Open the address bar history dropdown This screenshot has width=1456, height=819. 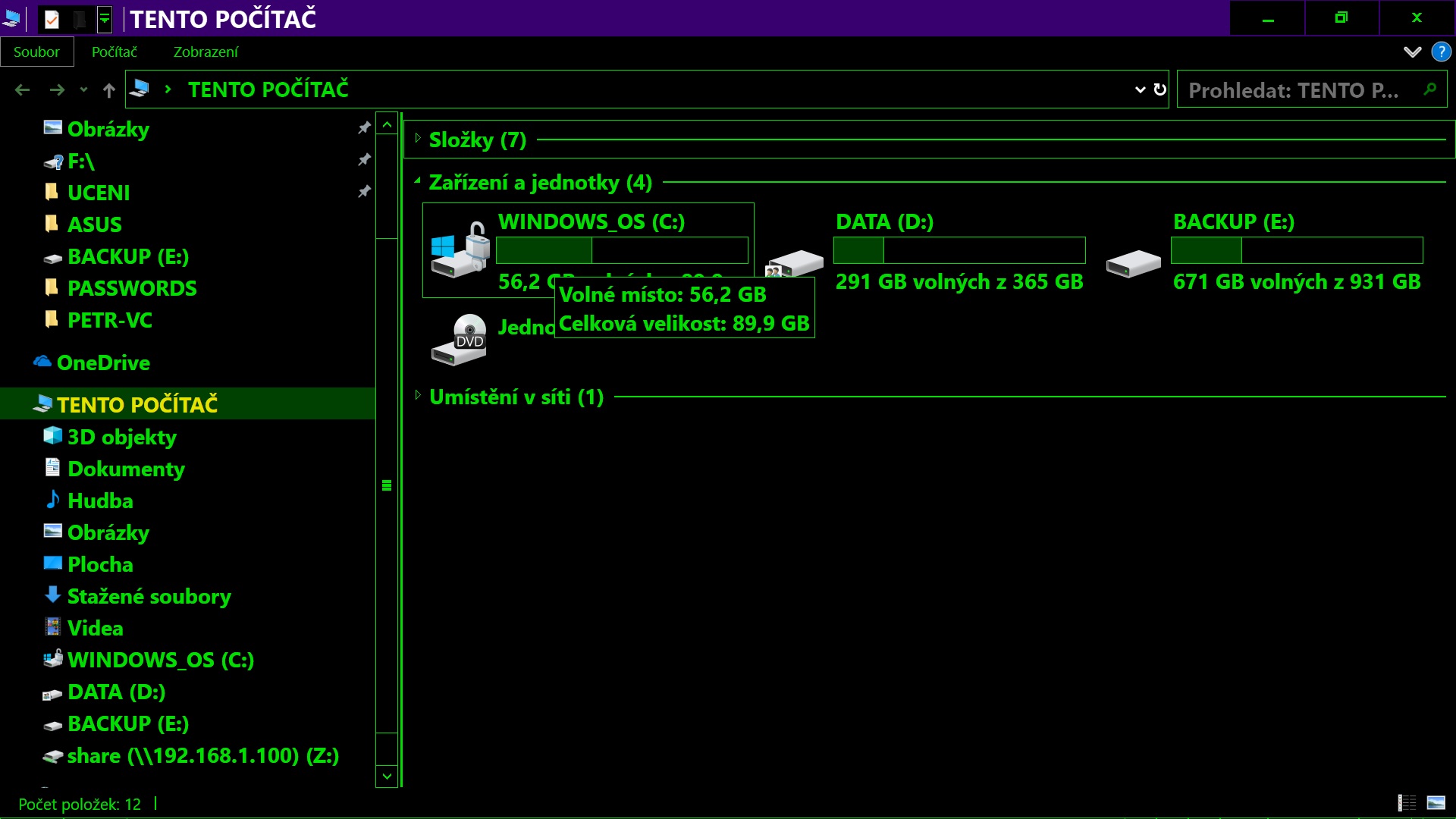pyautogui.click(x=1139, y=89)
